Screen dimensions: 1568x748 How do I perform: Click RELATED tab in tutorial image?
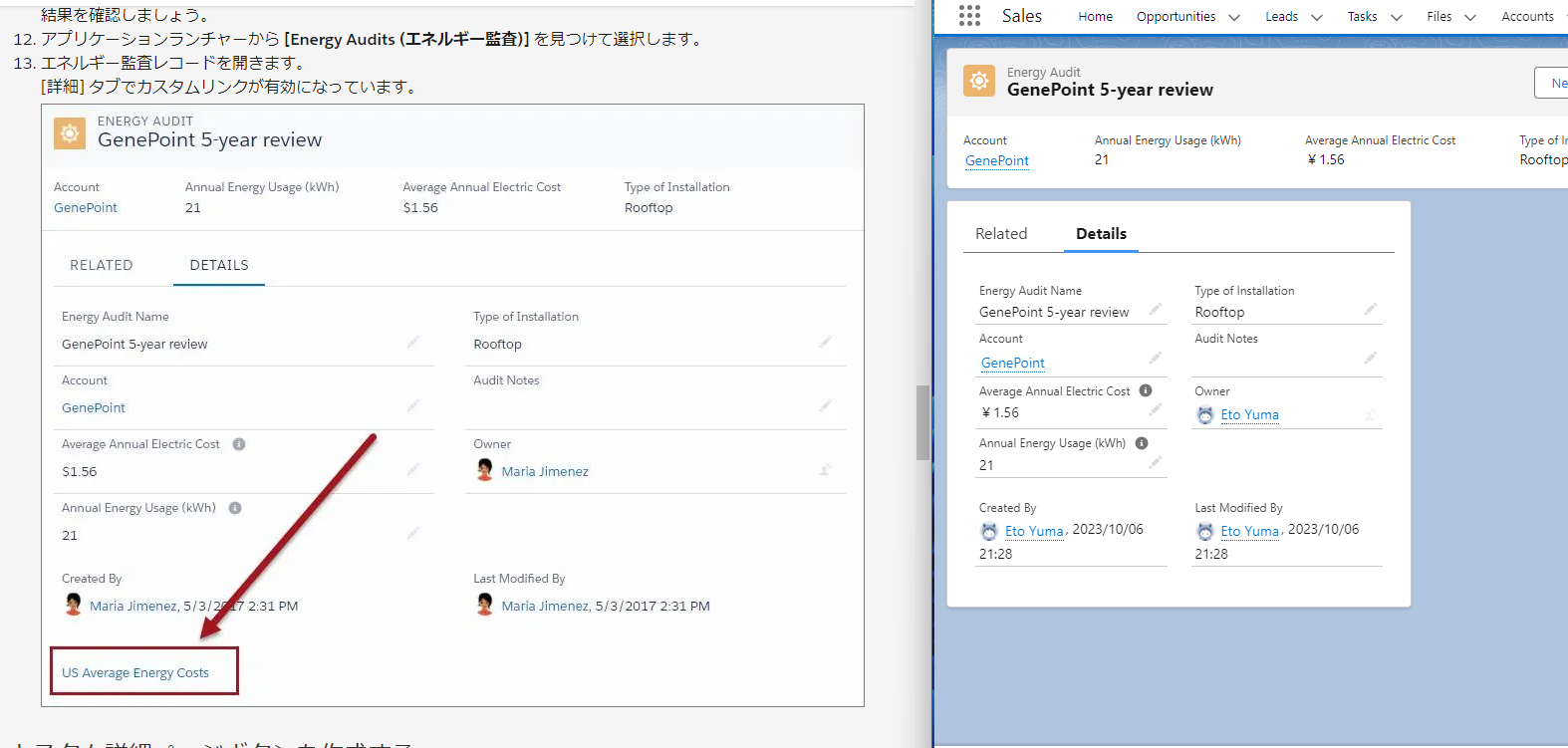(x=102, y=265)
